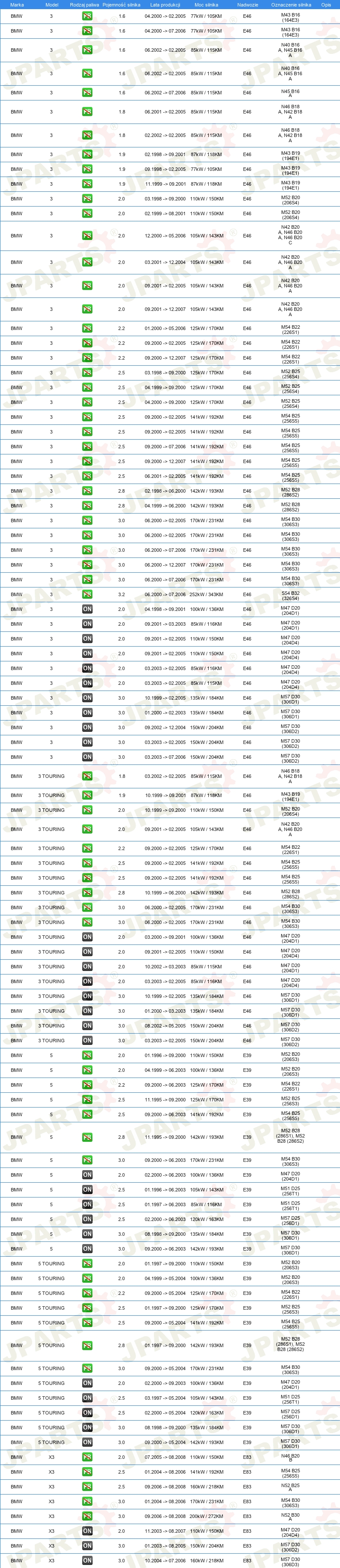Click diesel icon for X3 3.0 01.2003 -> 08.2005
Image resolution: width=340 pixels, height=1568 pixels.
click(x=87, y=1546)
